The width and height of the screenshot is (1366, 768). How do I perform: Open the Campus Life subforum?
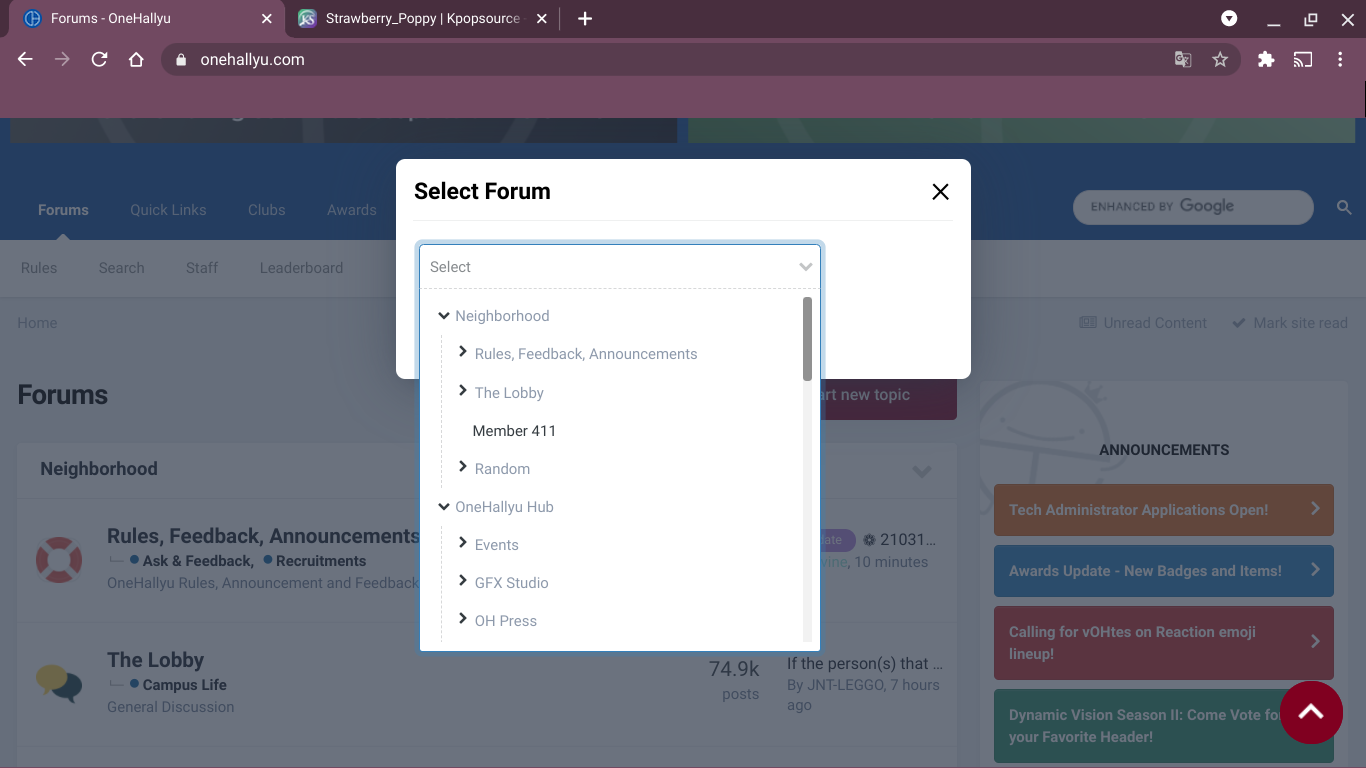pos(185,685)
